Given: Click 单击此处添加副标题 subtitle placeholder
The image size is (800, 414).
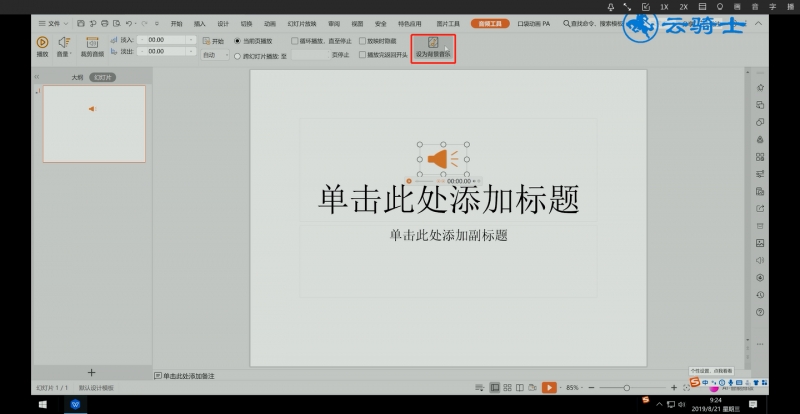Looking at the screenshot, I should coord(448,235).
